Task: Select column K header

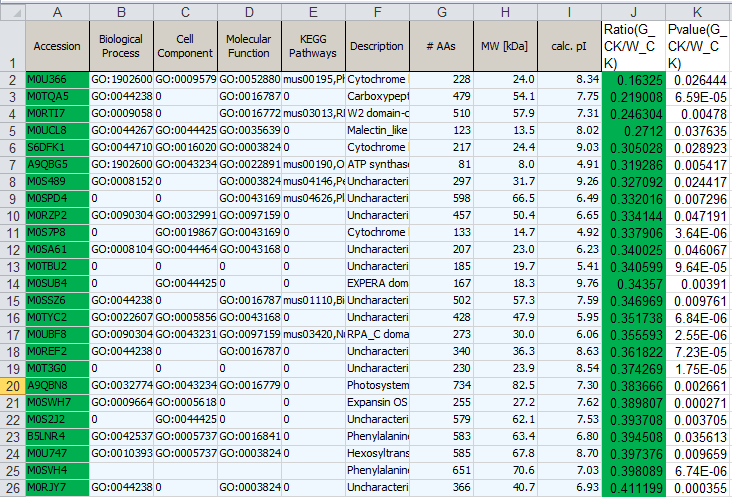Action: 698,13
